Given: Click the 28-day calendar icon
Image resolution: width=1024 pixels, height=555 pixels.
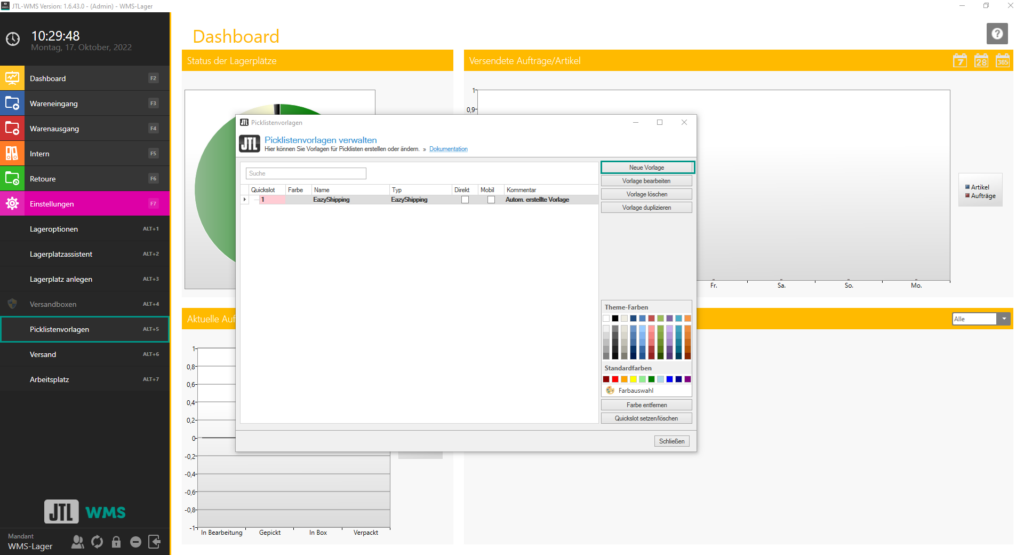Looking at the screenshot, I should point(981,61).
